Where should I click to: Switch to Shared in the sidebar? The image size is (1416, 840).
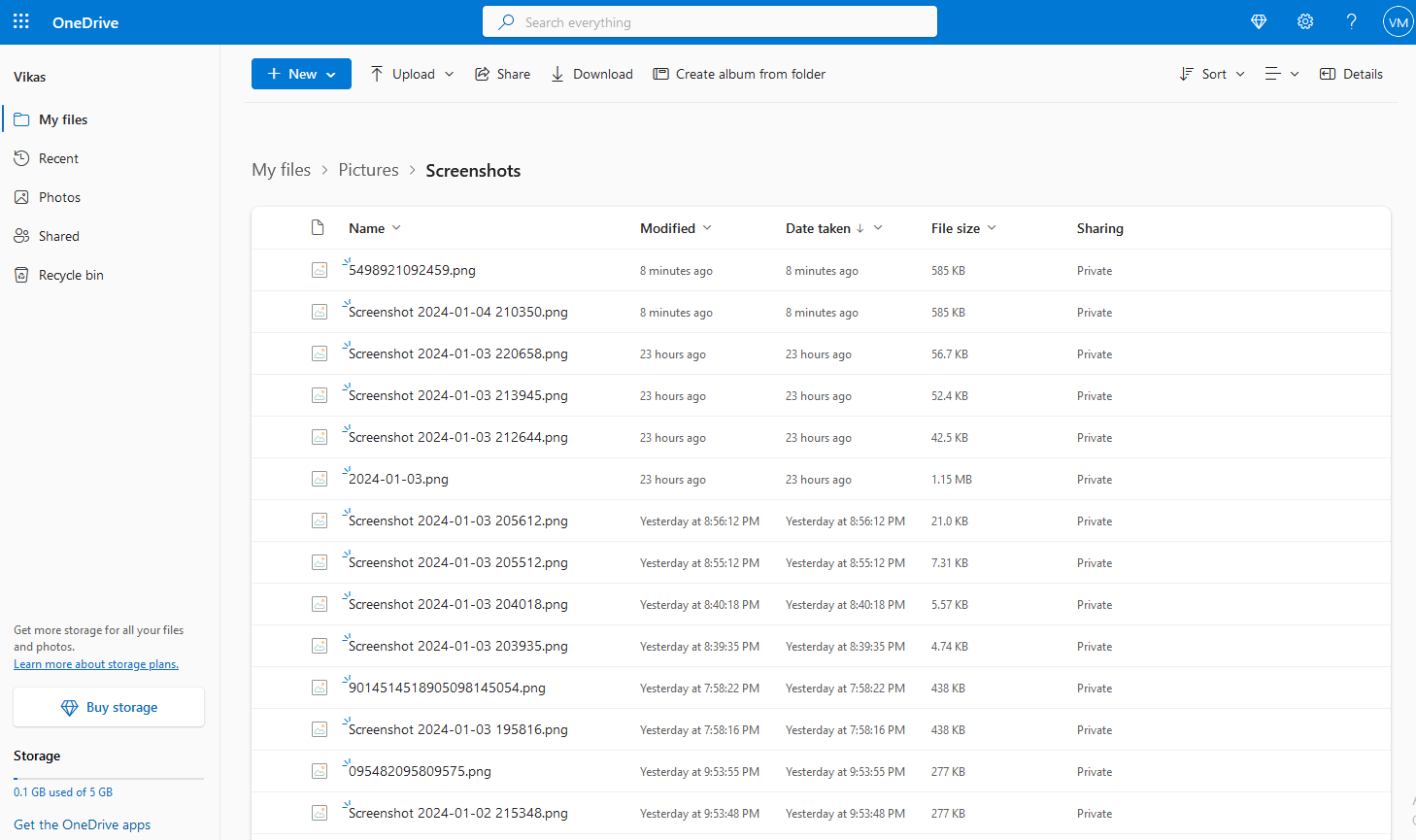coord(58,235)
